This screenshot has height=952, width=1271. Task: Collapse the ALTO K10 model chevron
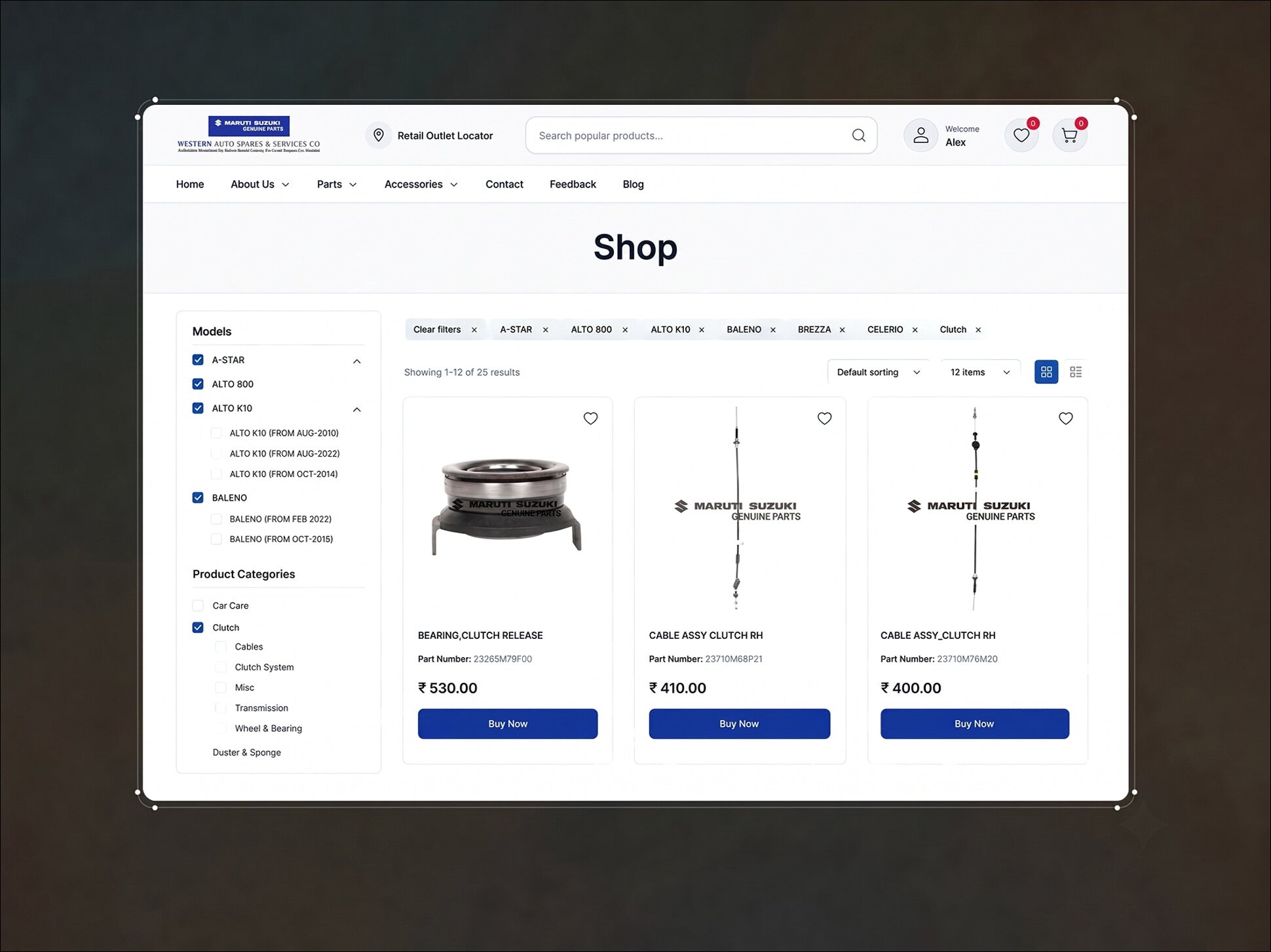(357, 409)
